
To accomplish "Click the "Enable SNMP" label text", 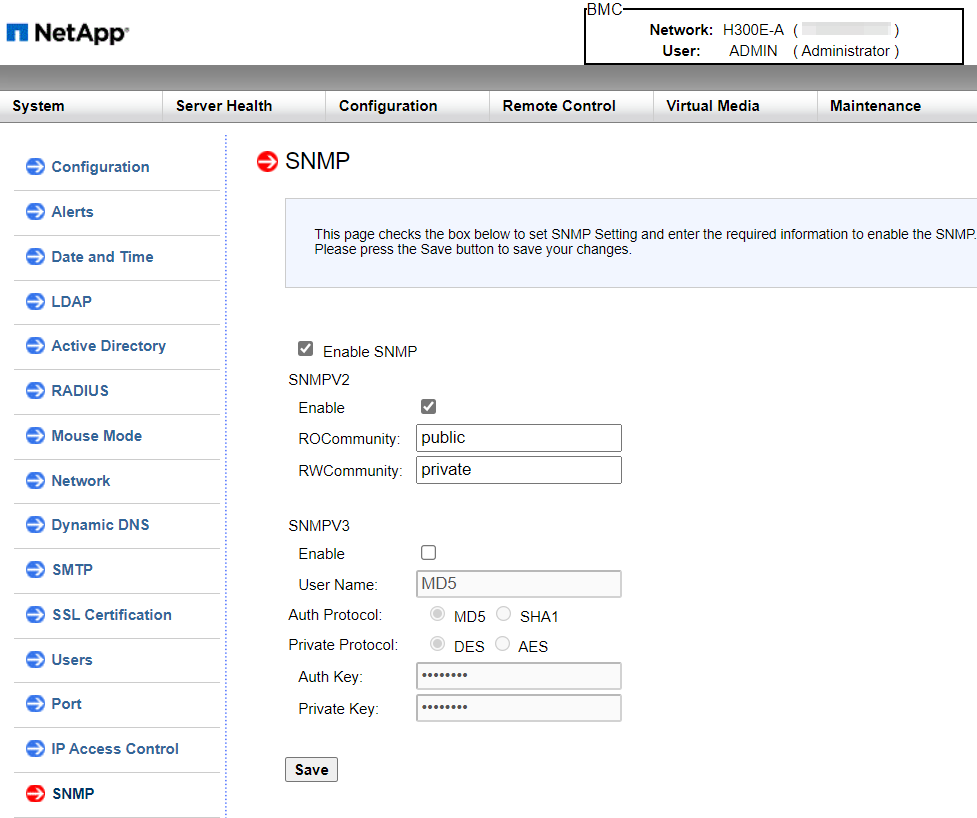I will coord(370,352).
